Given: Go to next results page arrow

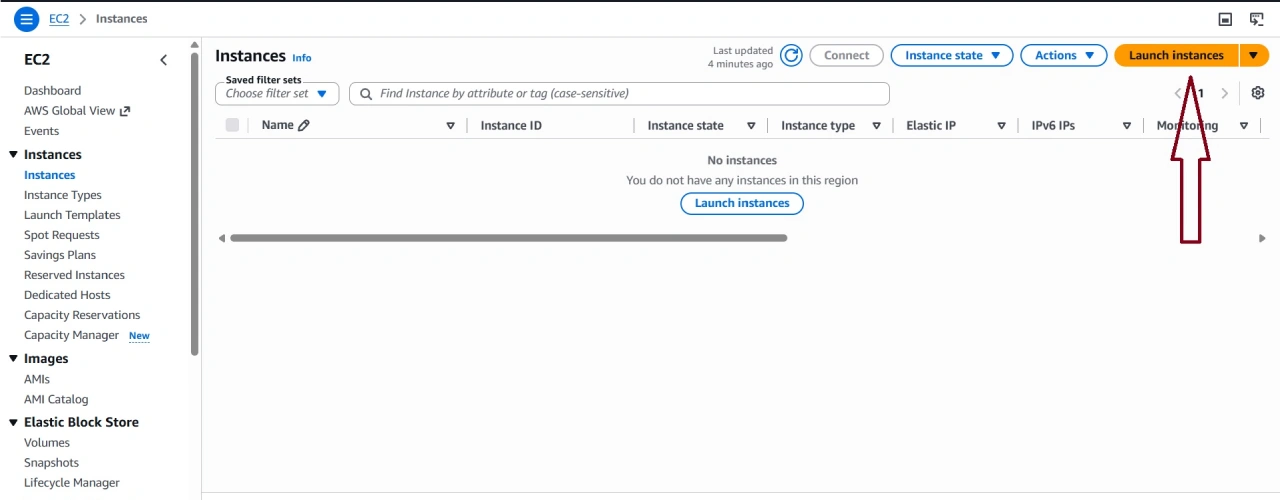Looking at the screenshot, I should (1225, 94).
